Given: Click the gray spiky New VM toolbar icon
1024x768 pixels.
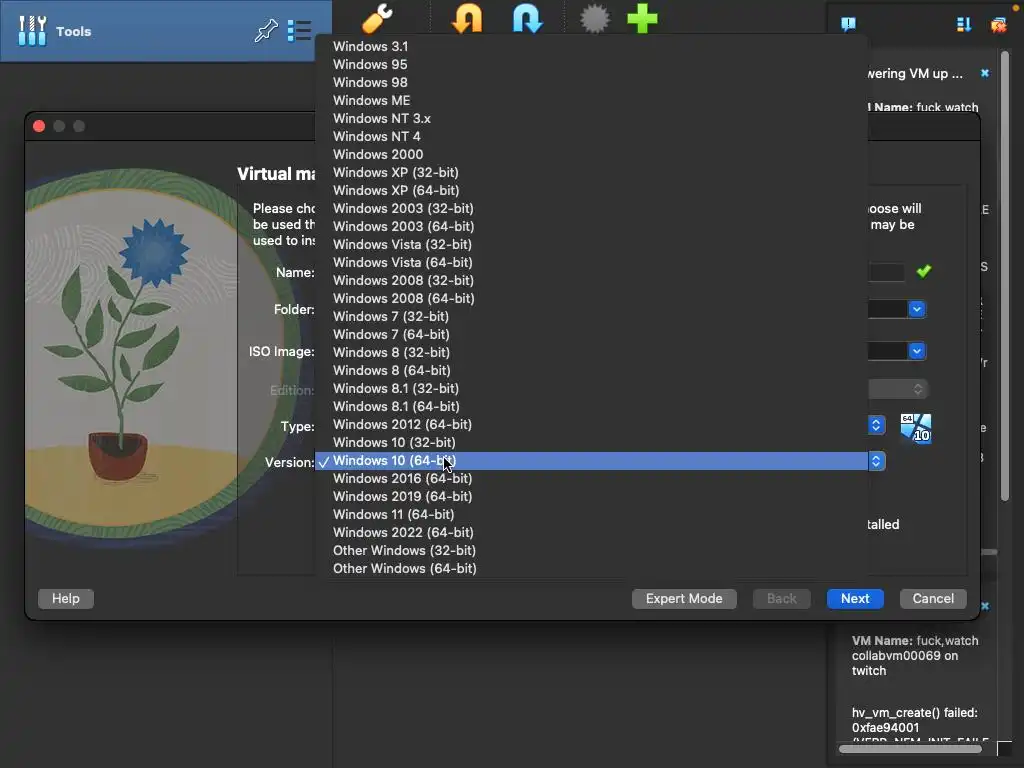Looking at the screenshot, I should pos(594,18).
